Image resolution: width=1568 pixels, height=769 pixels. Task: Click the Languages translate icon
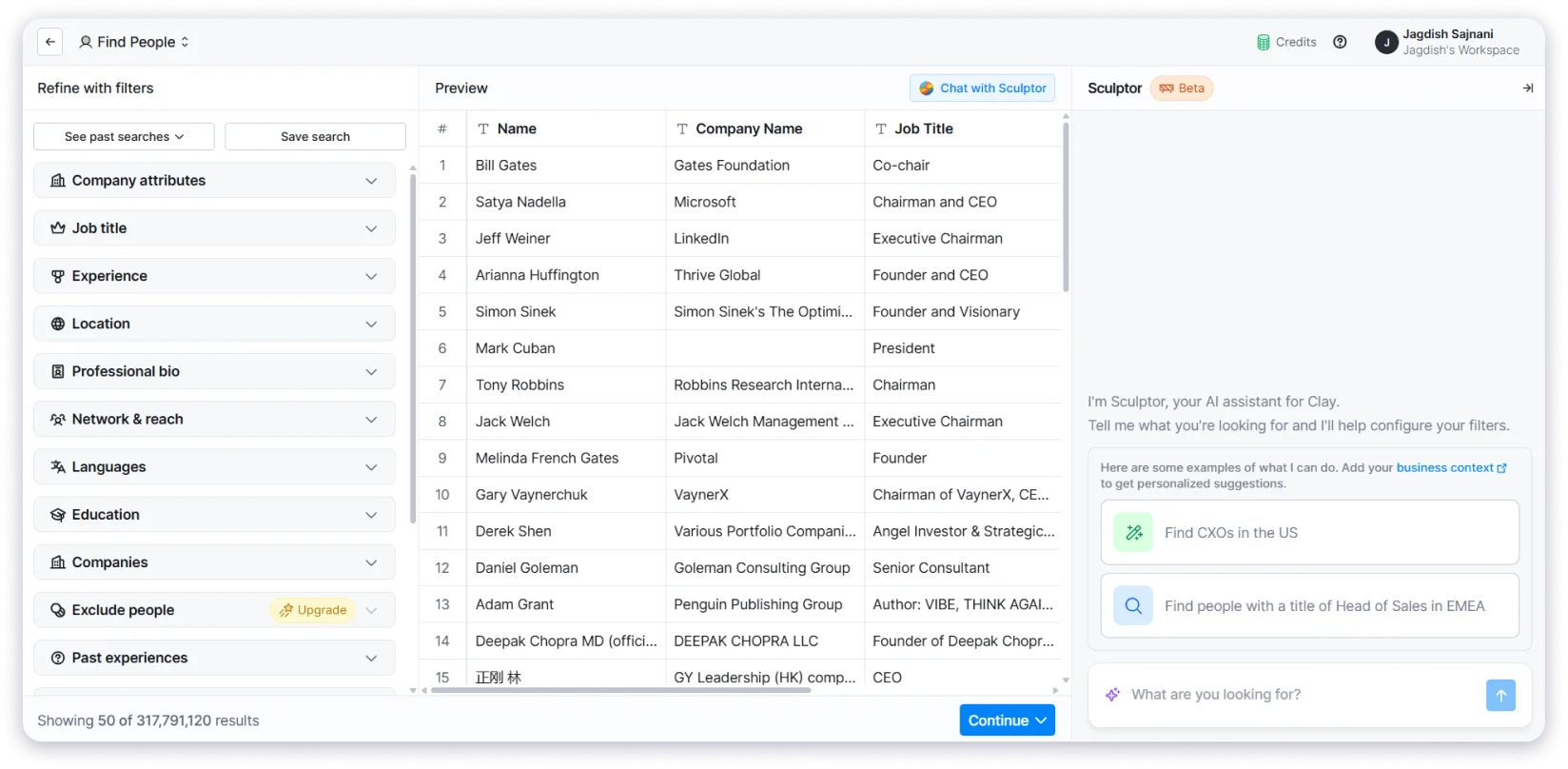(58, 467)
